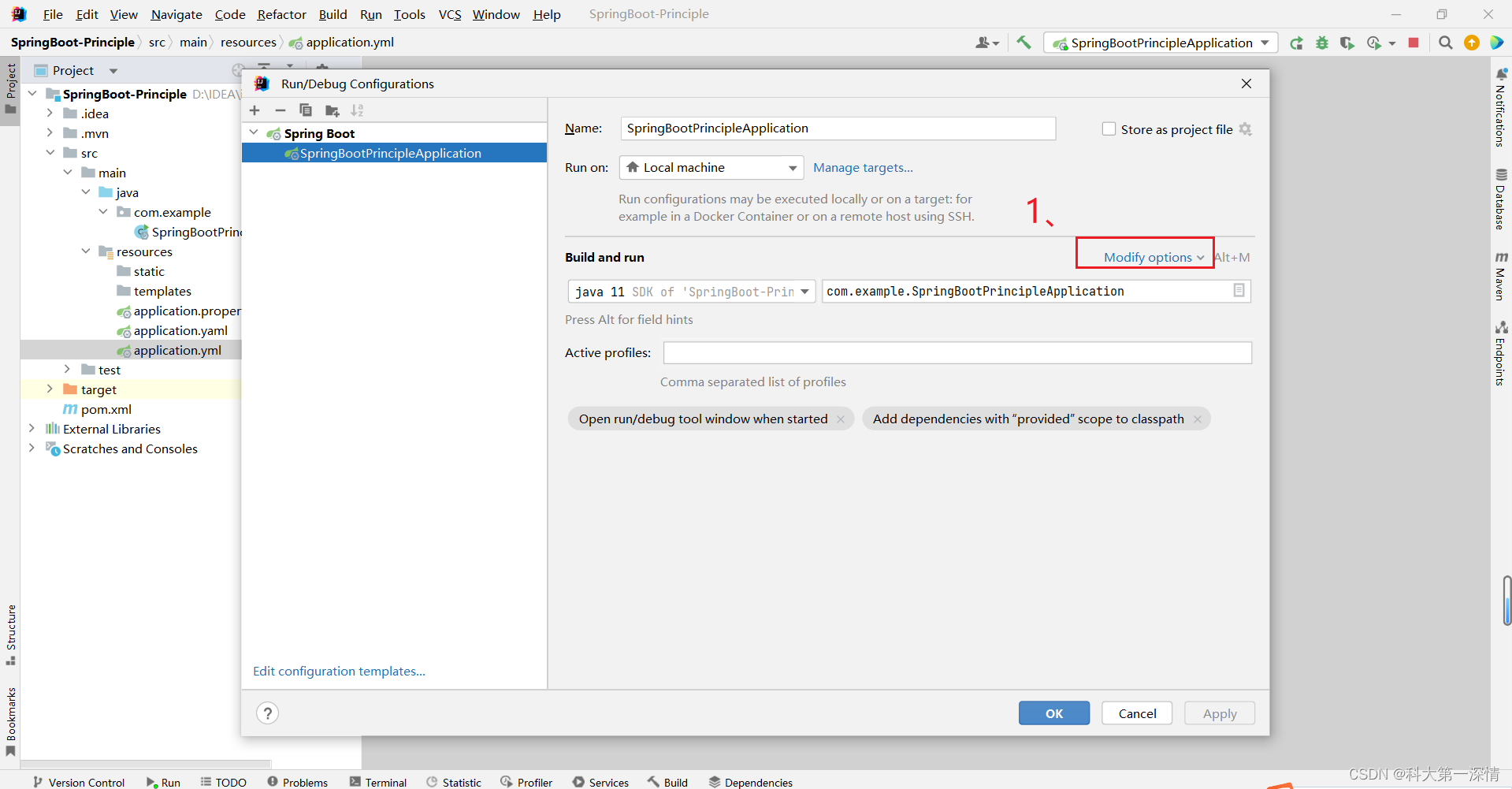Expand the target folder
Image resolution: width=1512 pixels, height=789 pixels.
tap(50, 389)
